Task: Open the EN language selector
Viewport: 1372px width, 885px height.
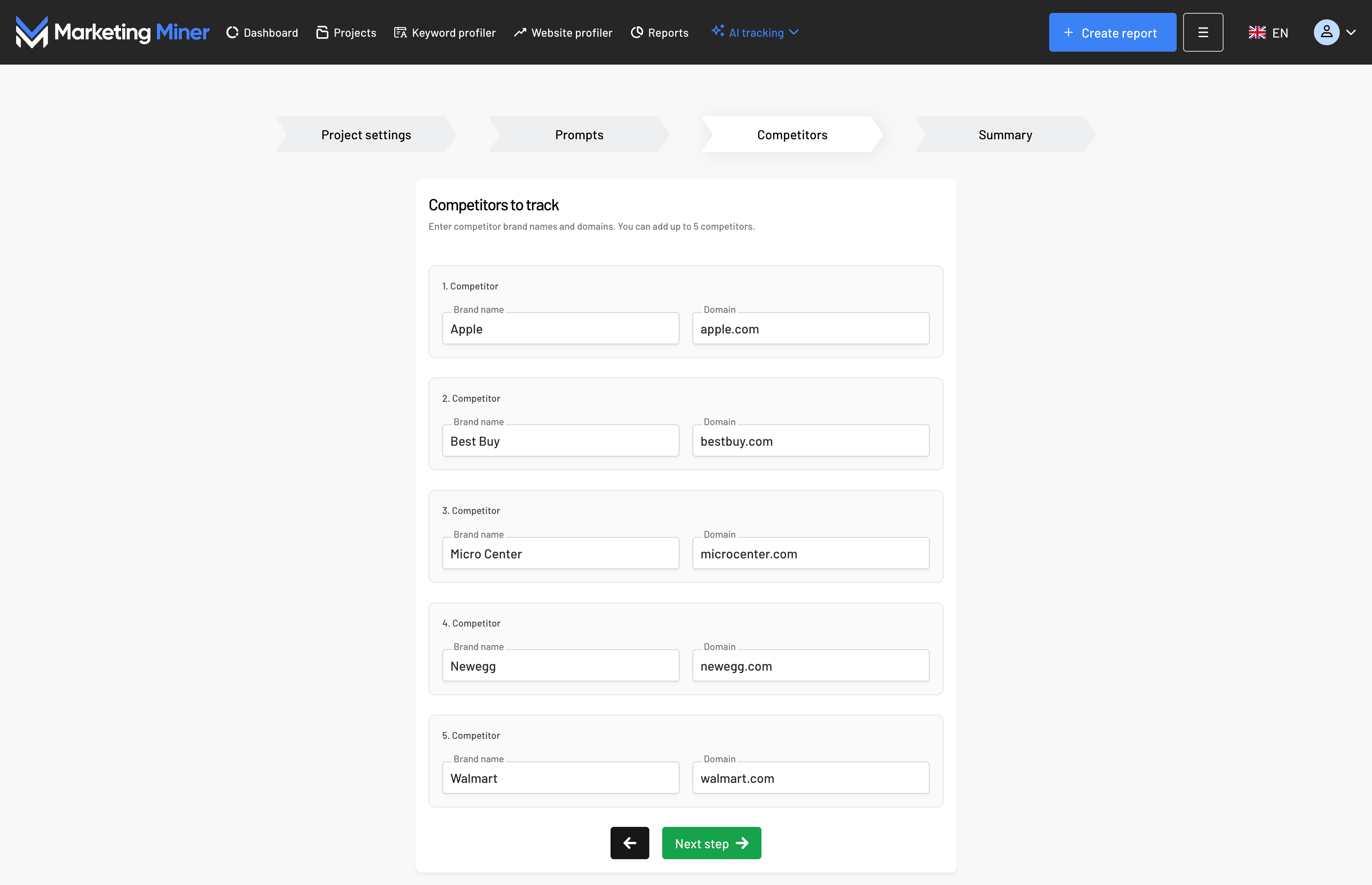Action: click(x=1268, y=33)
